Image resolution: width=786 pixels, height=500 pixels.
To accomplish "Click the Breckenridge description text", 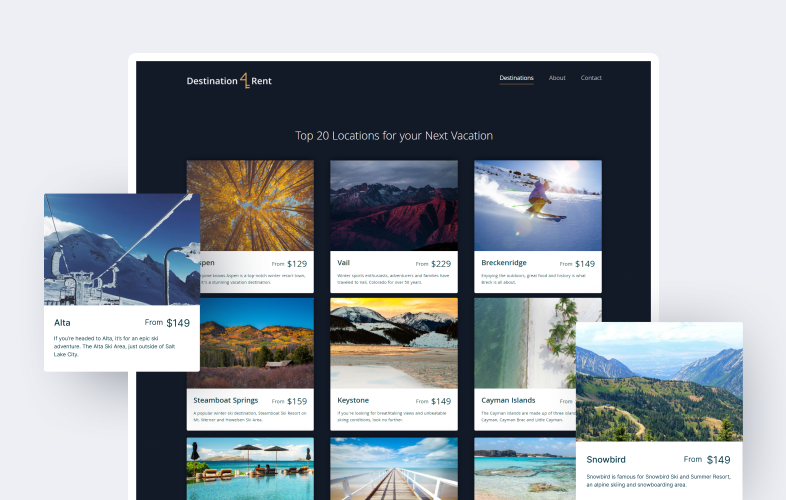I will 533,279.
